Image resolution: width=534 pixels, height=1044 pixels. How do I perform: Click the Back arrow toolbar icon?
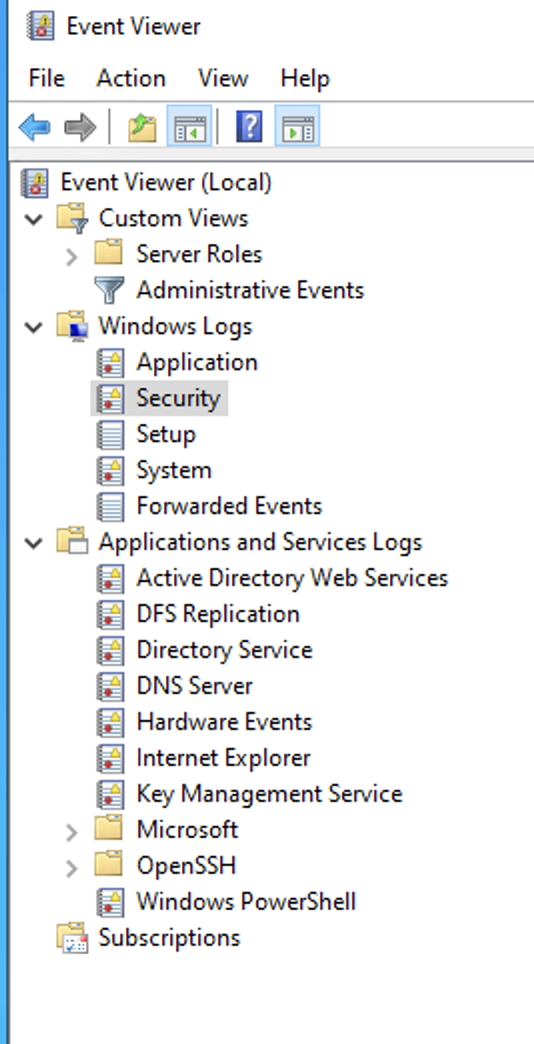pos(35,127)
